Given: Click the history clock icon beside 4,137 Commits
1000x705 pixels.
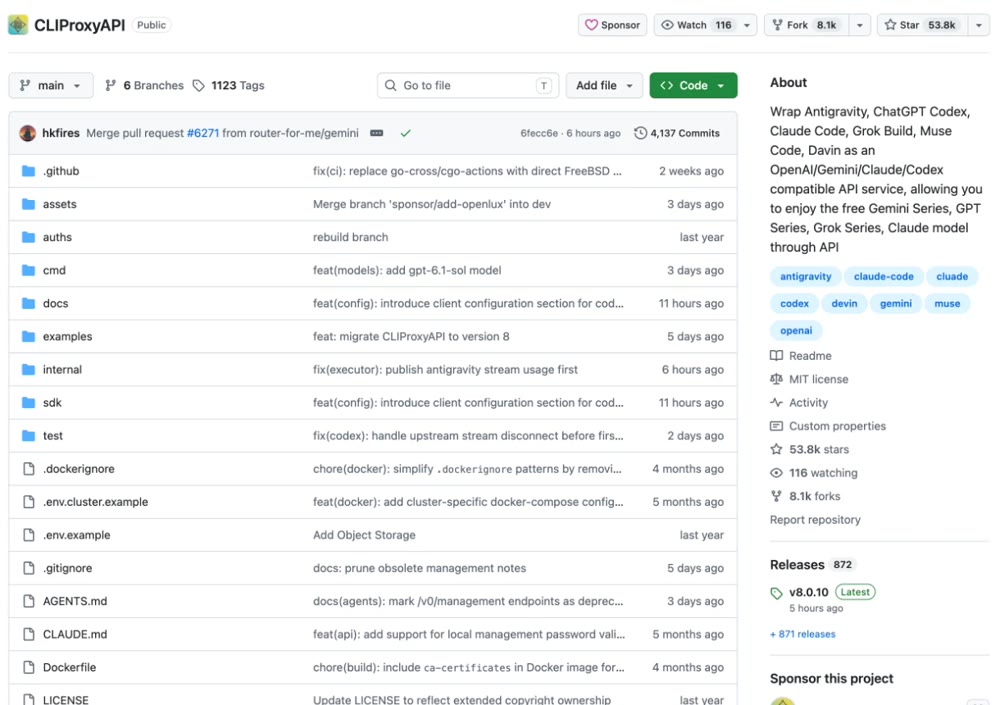Looking at the screenshot, I should pos(640,133).
